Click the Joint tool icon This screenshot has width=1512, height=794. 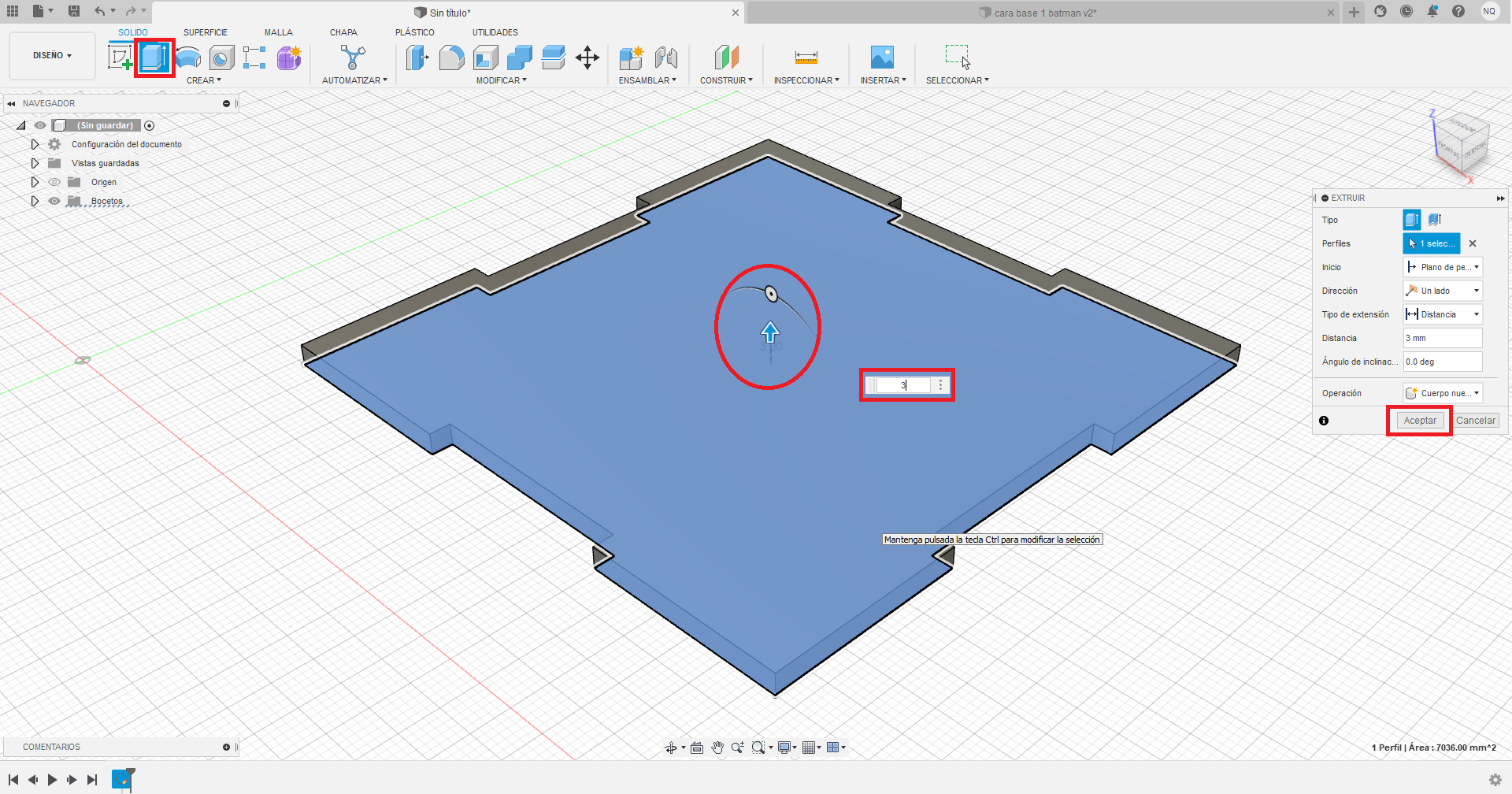tap(665, 58)
